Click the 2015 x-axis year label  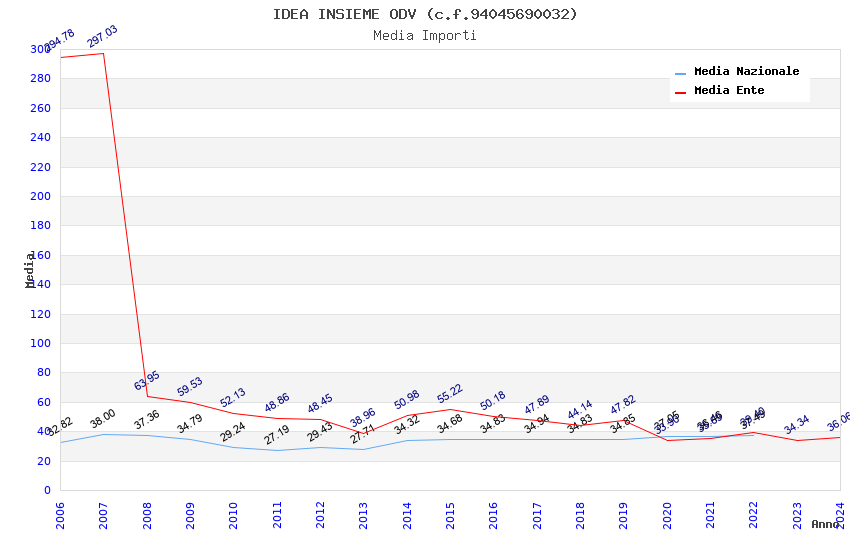(450, 515)
